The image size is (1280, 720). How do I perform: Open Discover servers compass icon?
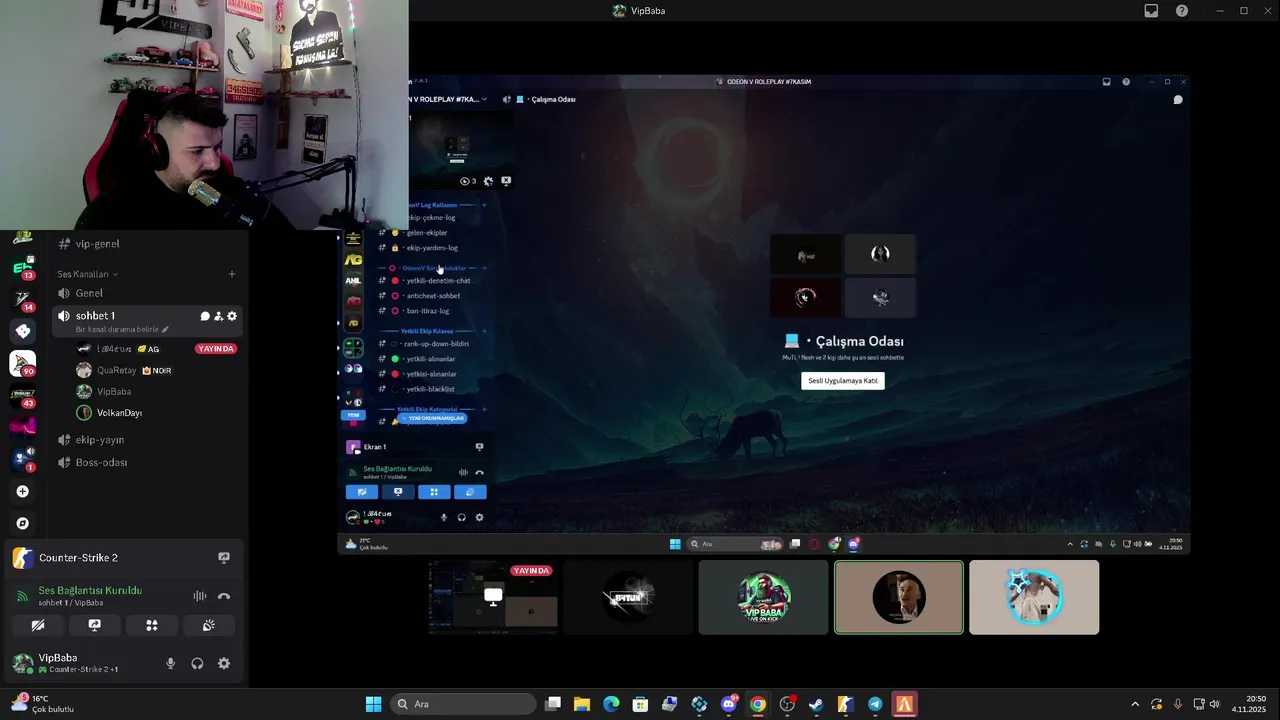[23, 523]
